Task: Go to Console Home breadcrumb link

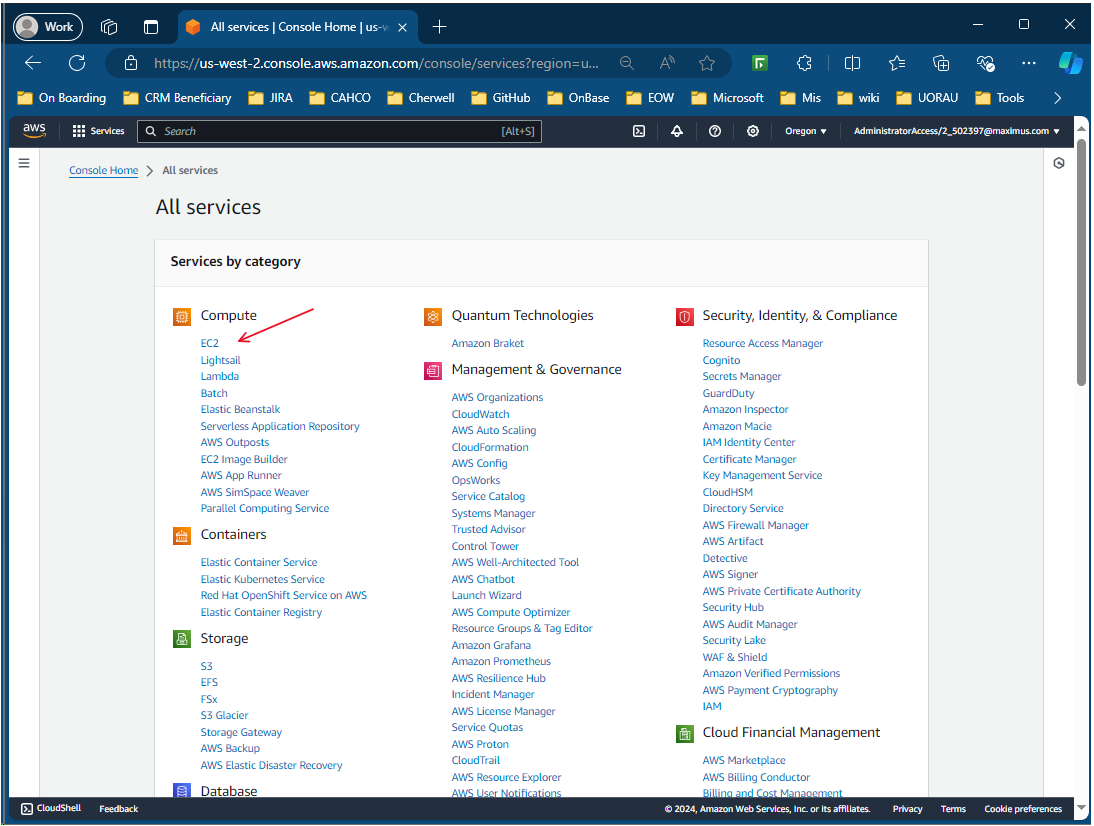Action: [103, 171]
